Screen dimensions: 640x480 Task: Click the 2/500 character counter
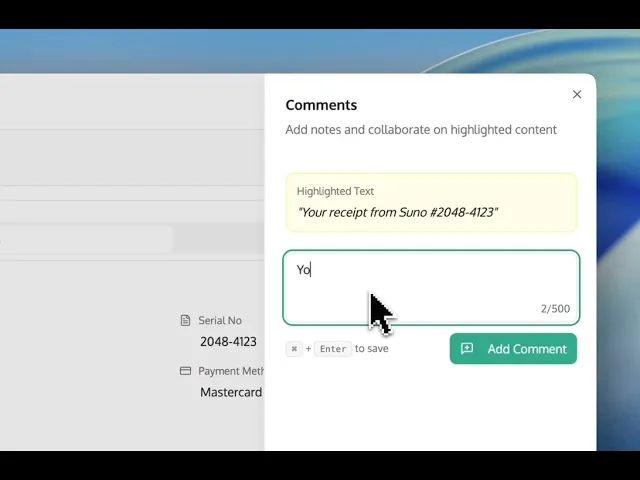pyautogui.click(x=555, y=309)
